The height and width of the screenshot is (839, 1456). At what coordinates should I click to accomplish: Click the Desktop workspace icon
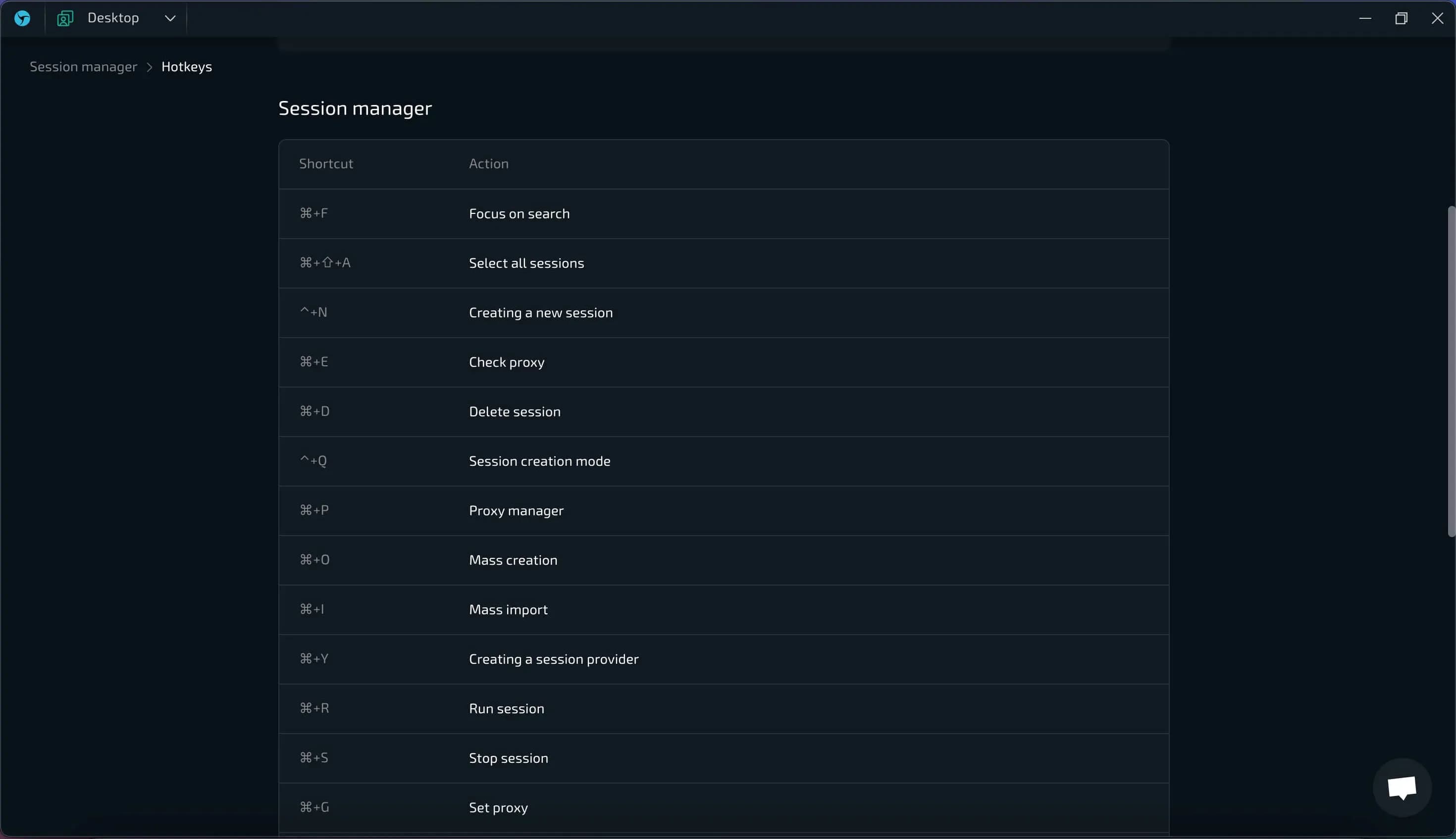pos(65,18)
